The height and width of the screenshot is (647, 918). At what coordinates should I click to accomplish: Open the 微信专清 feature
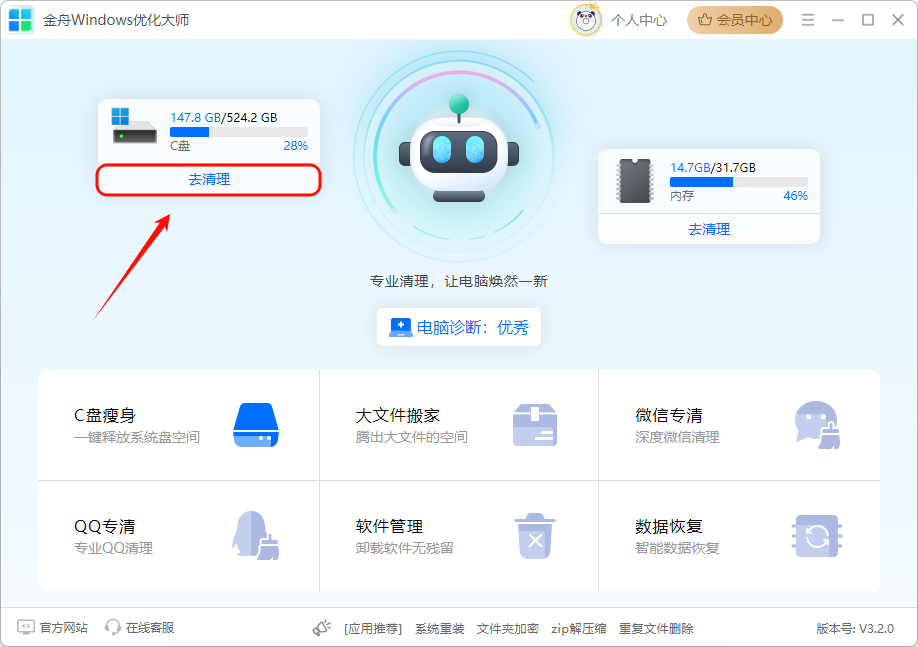pos(739,425)
